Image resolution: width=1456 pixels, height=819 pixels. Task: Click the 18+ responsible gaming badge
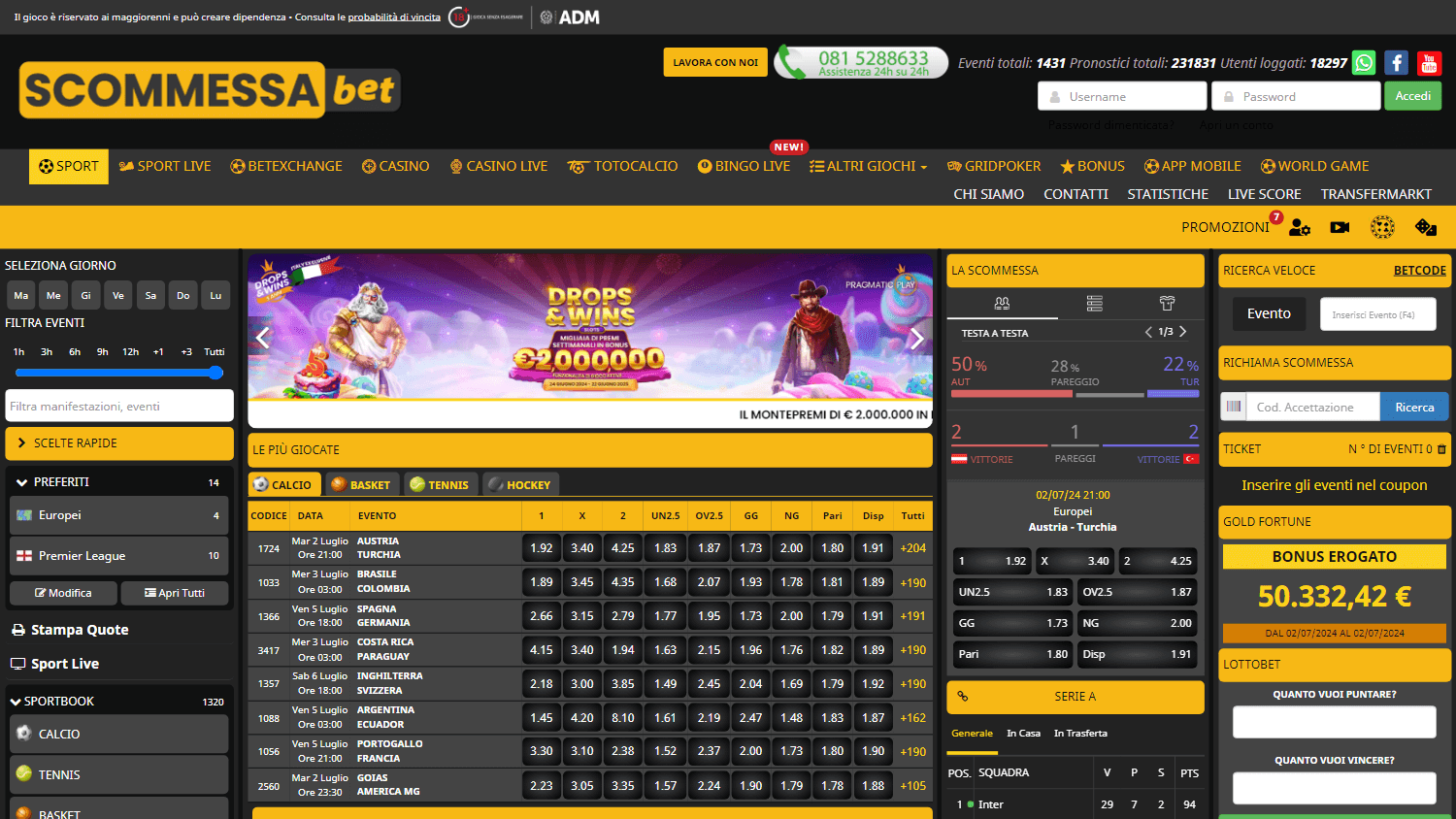pyautogui.click(x=459, y=17)
